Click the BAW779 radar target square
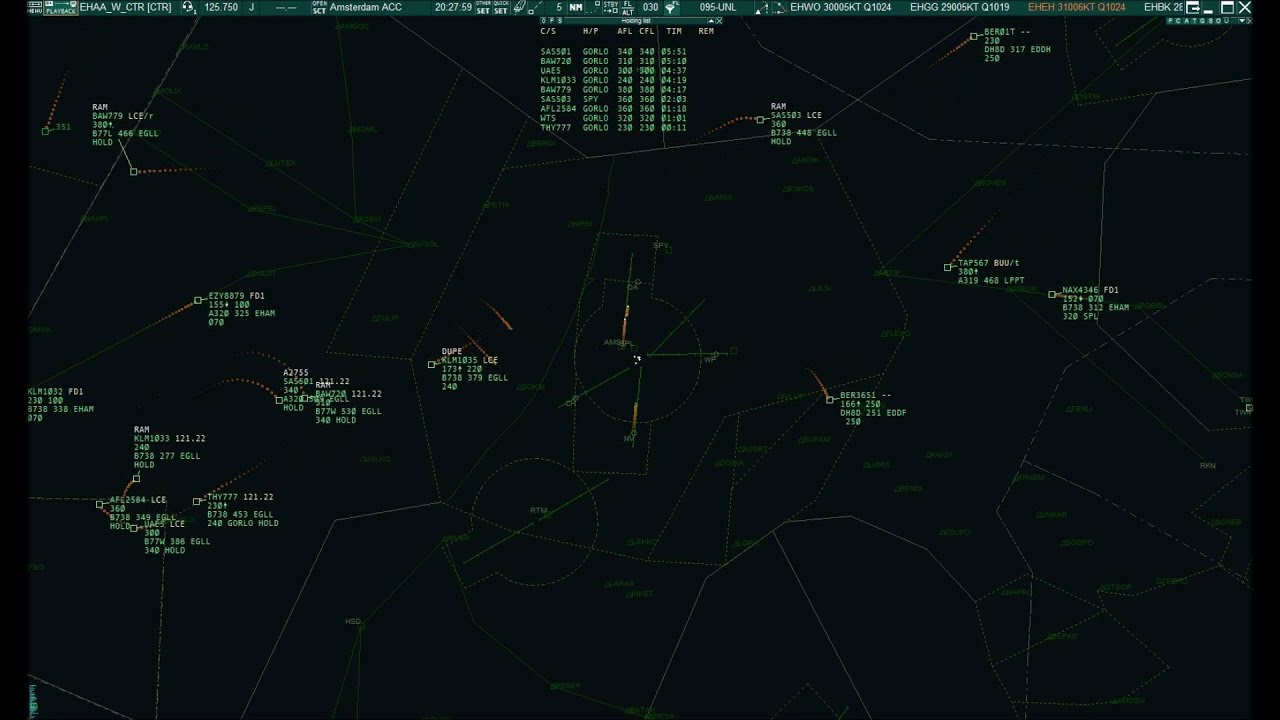The width and height of the screenshot is (1280, 720). point(134,171)
